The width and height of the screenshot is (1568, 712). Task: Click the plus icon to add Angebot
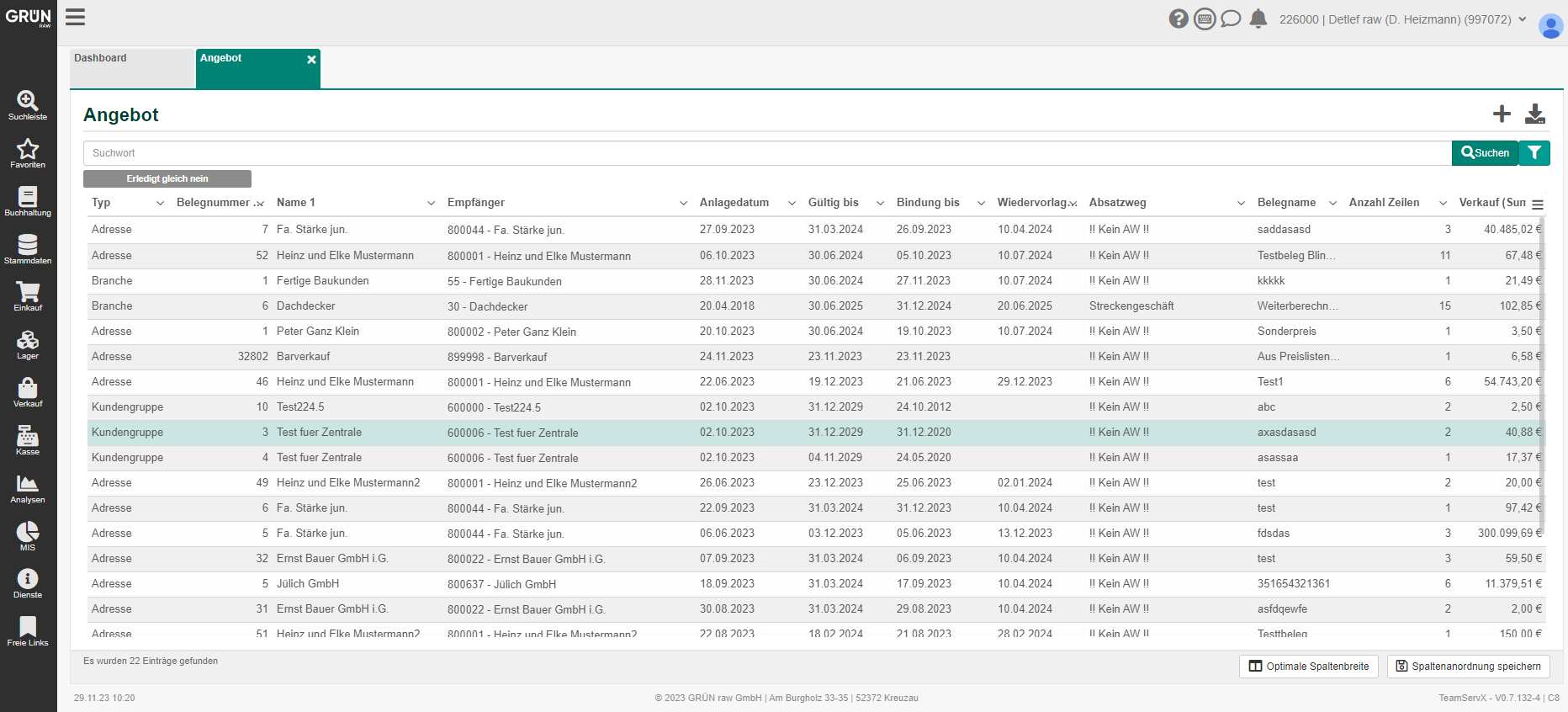1502,114
